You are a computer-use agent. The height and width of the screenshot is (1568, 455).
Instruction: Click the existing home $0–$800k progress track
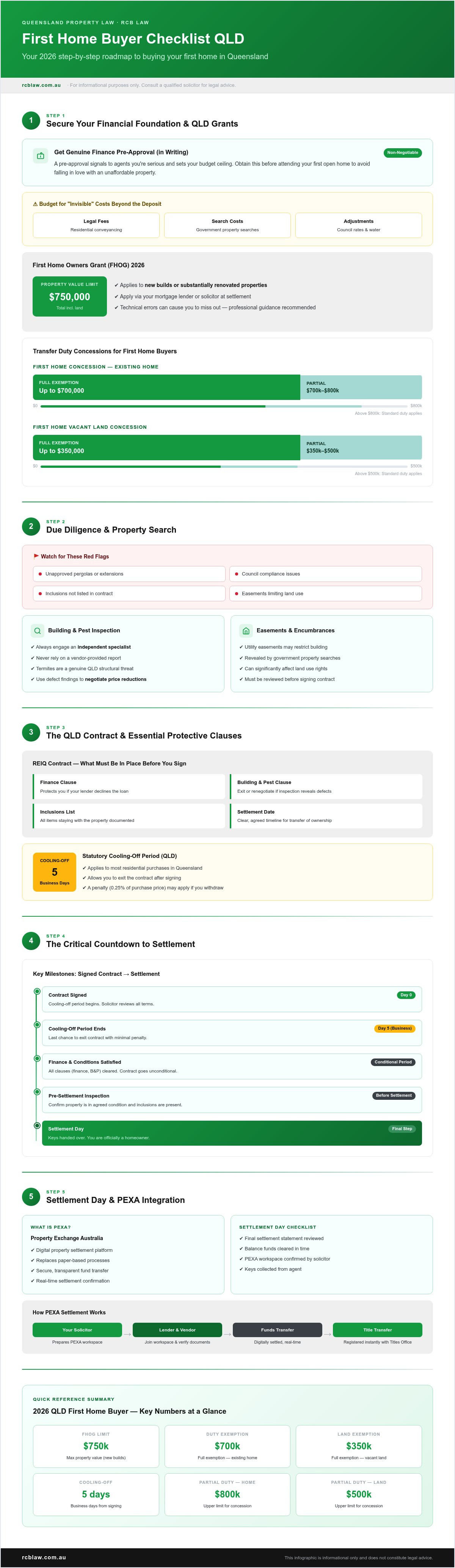coord(224,406)
